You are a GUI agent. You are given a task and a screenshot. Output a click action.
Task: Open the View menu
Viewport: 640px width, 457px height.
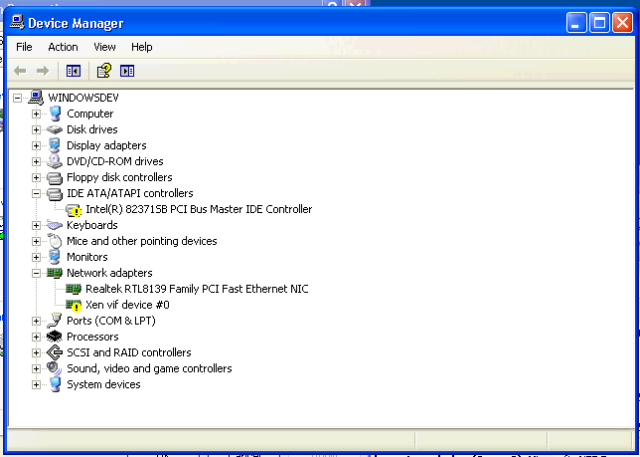(105, 47)
